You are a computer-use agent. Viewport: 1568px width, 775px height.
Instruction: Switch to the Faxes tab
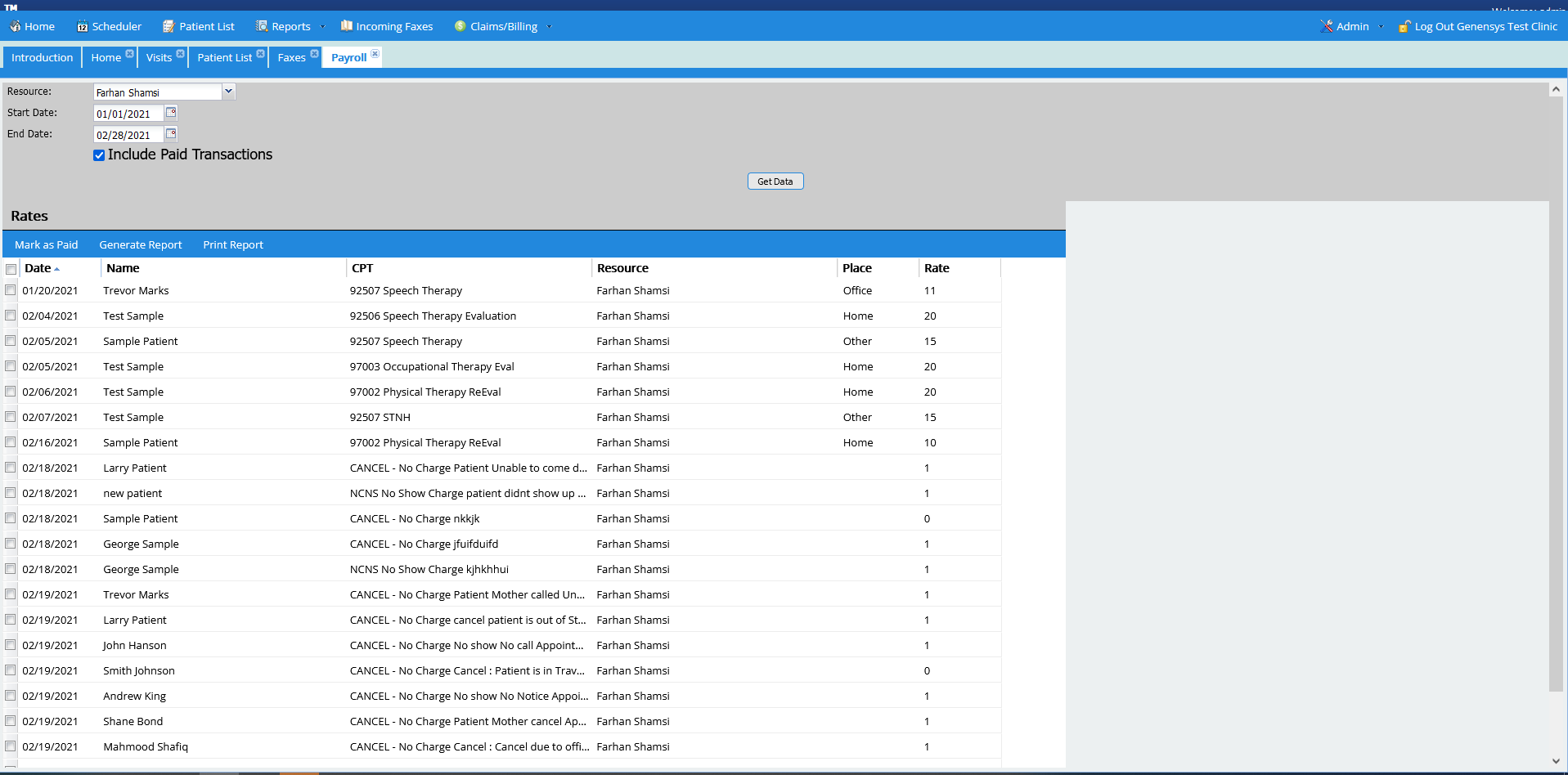(x=291, y=57)
